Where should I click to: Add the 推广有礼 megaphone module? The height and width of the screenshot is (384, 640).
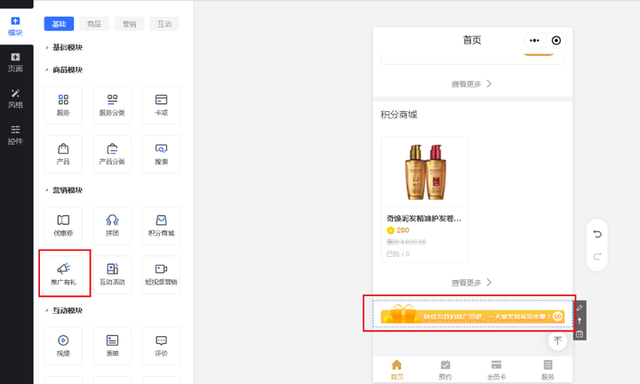(x=63, y=275)
